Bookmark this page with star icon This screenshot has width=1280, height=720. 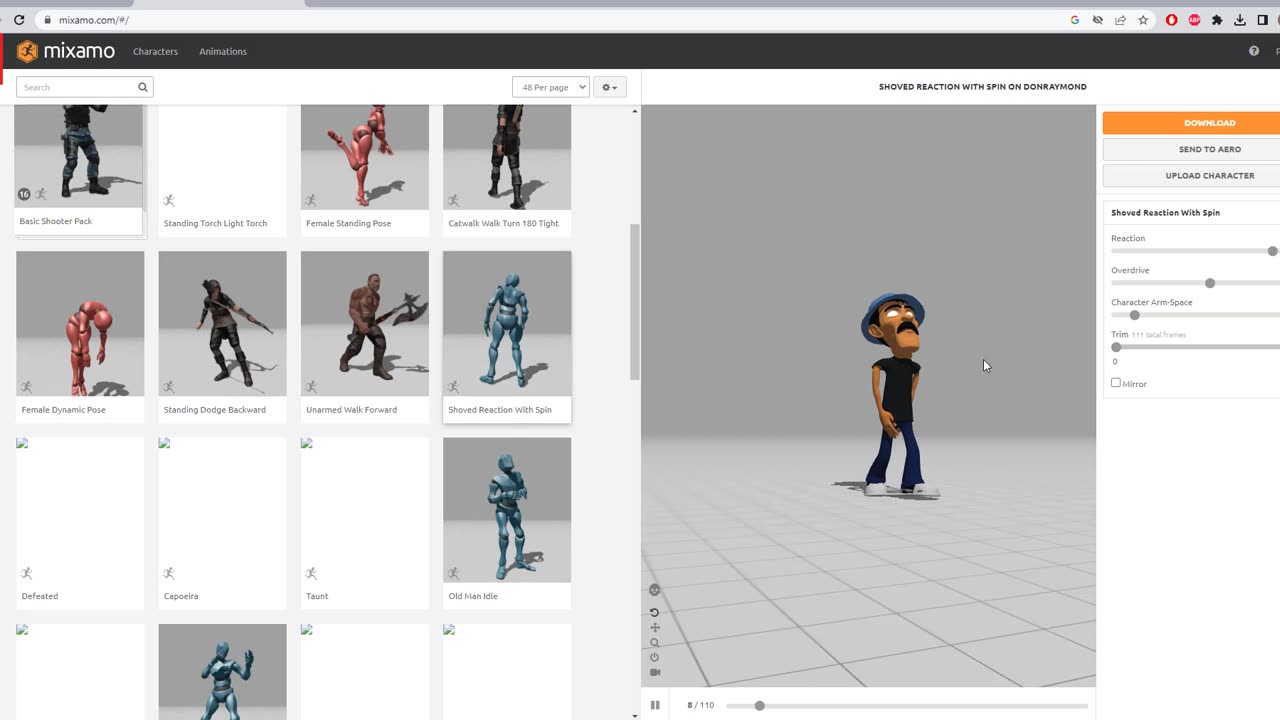pos(1143,20)
